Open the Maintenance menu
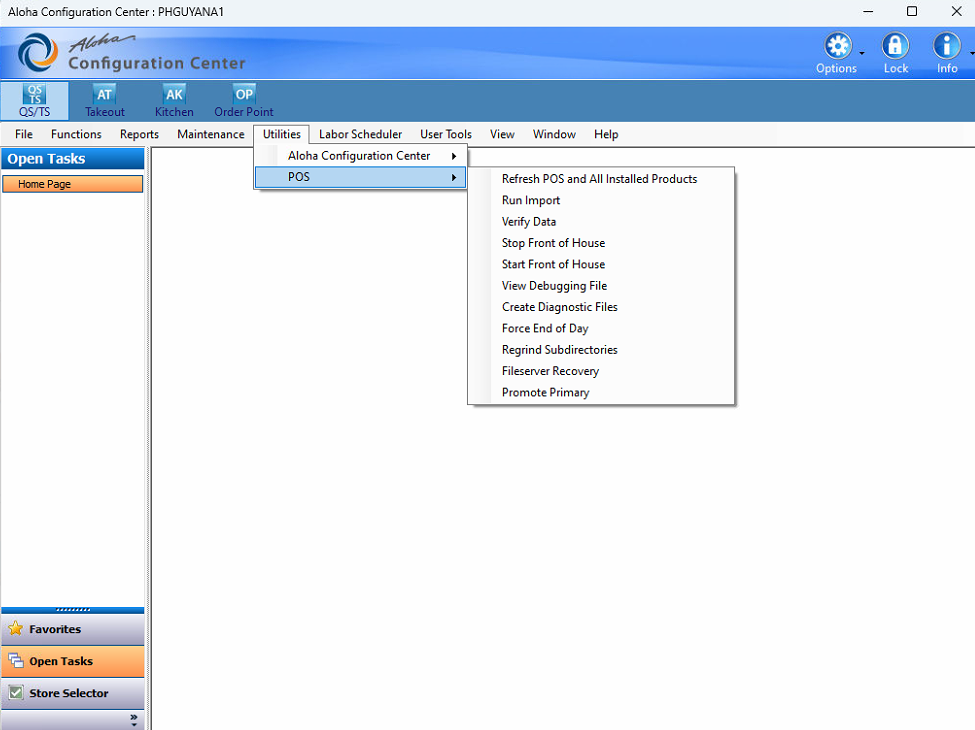975x730 pixels. [211, 134]
